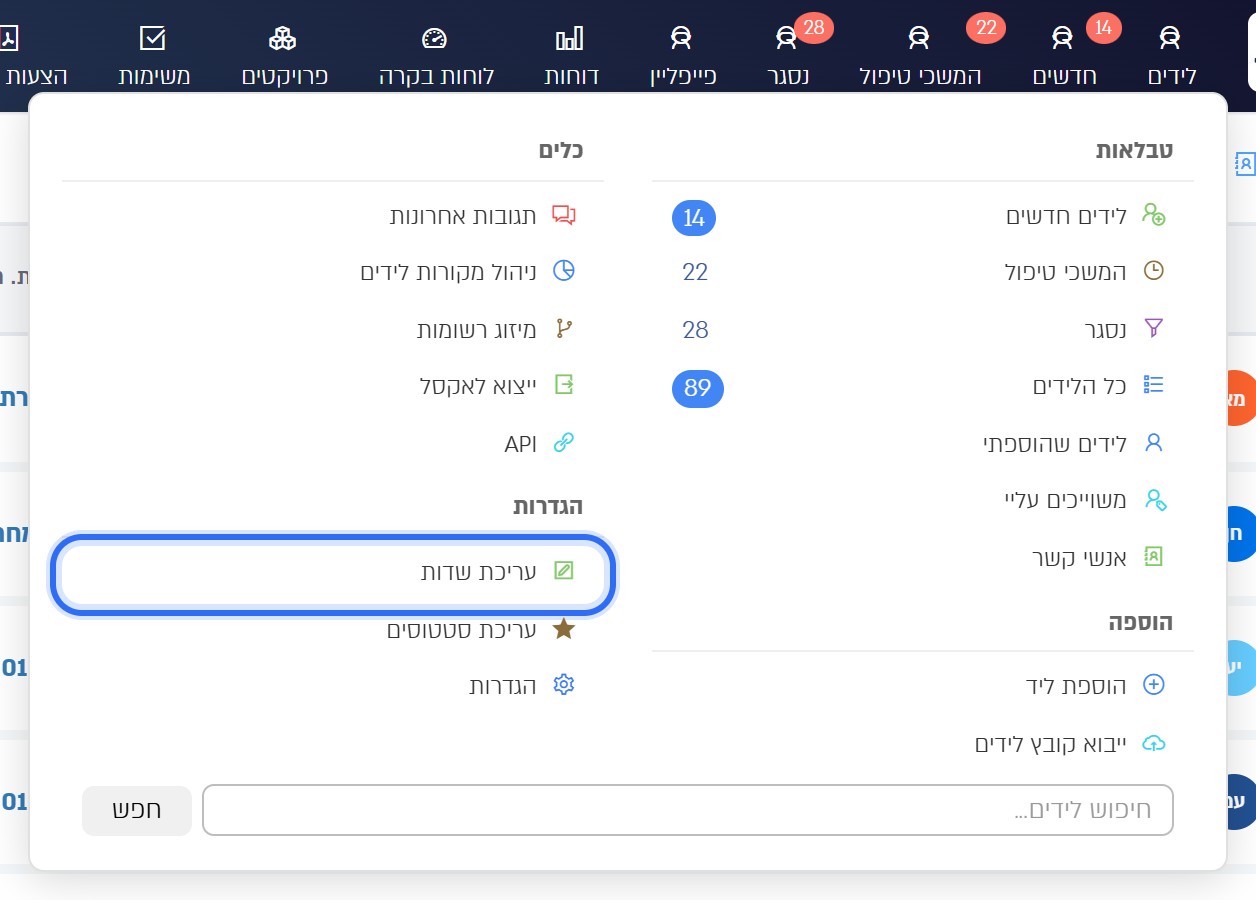The image size is (1256, 900).
Task: Click the לידים שהוספתי person icon
Action: pos(1154,442)
